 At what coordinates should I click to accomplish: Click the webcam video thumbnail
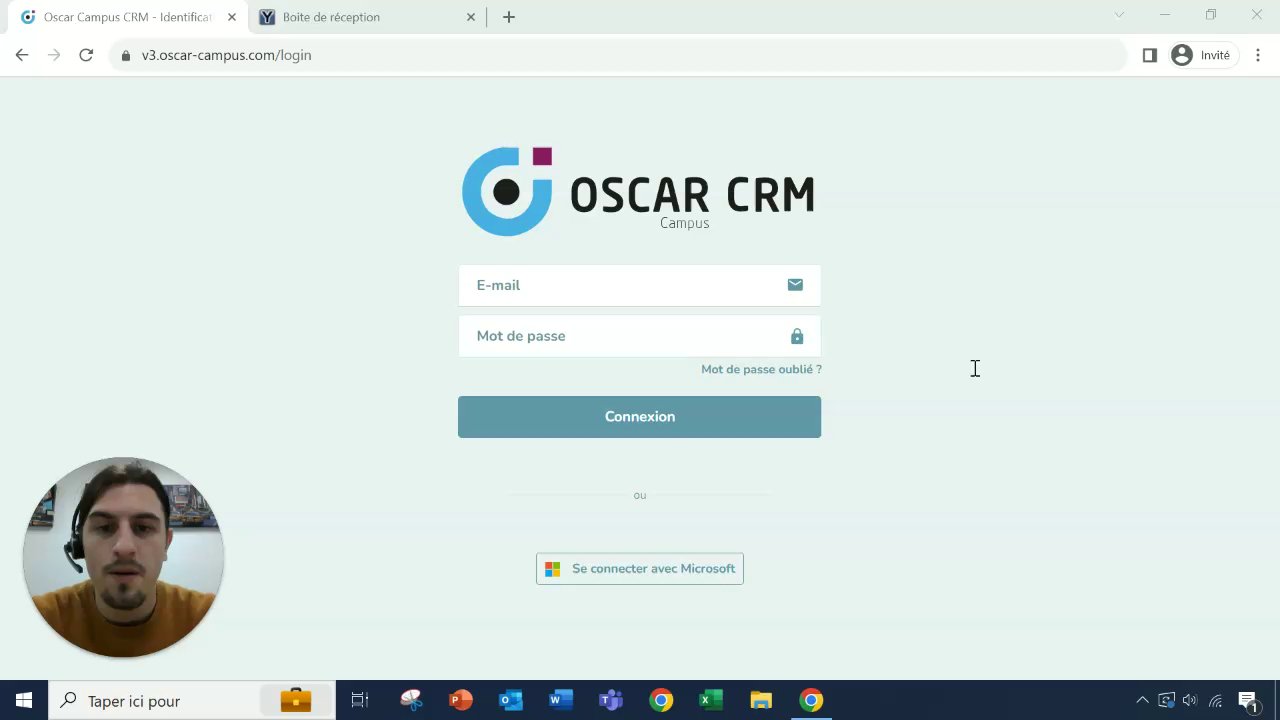click(x=123, y=558)
